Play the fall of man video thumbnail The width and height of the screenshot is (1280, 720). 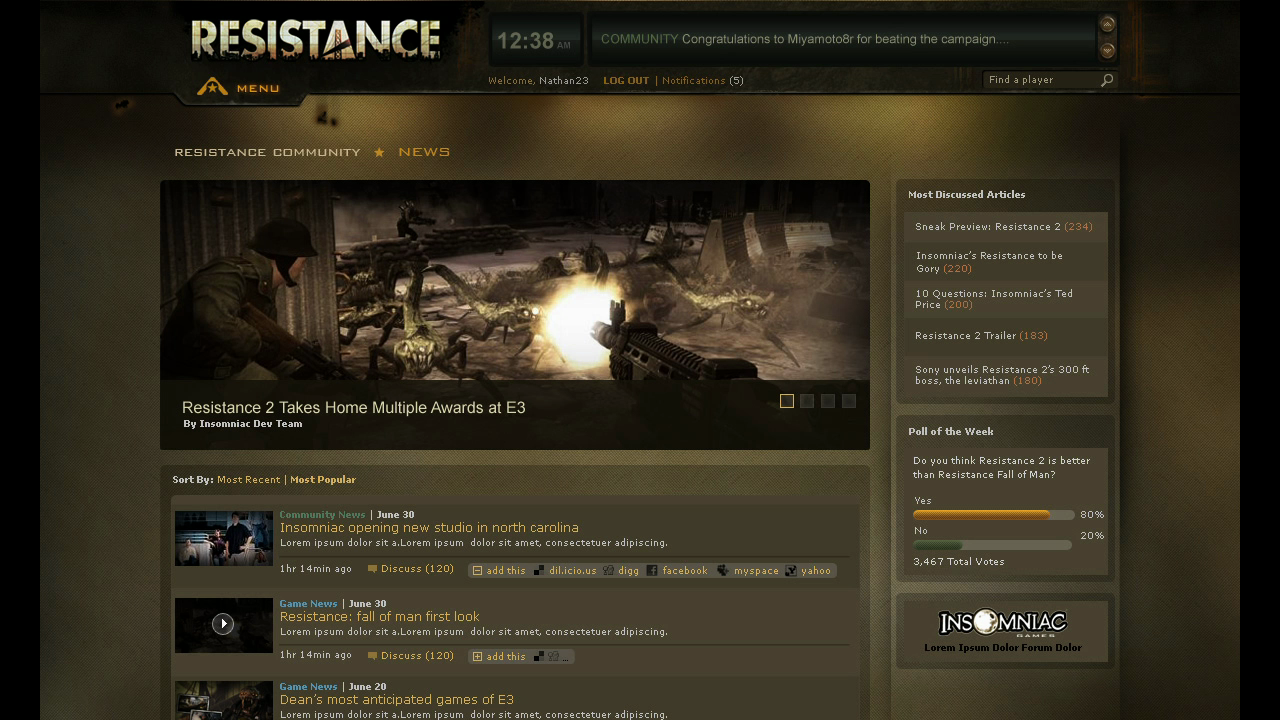[223, 624]
